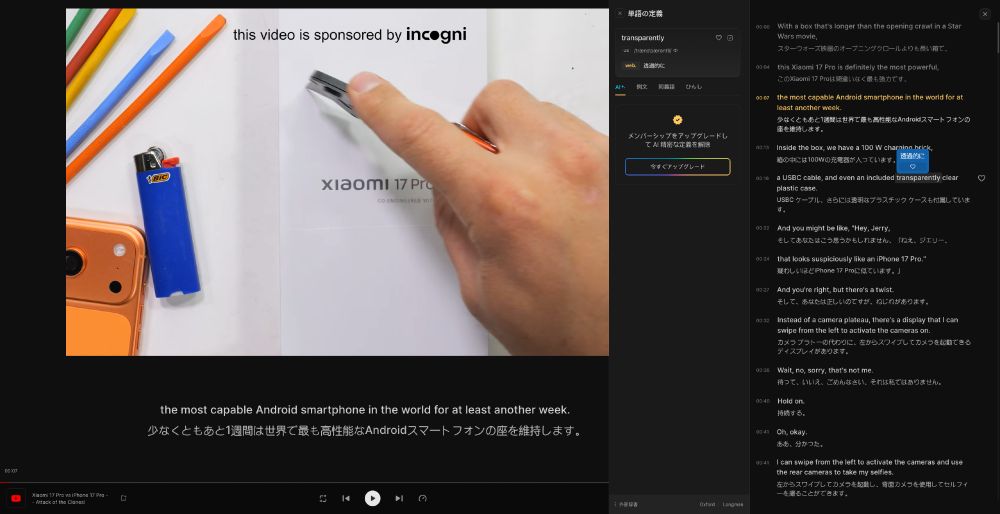Skip to the previous subtitle sentence
This screenshot has width=1000, height=514.
[x=346, y=498]
